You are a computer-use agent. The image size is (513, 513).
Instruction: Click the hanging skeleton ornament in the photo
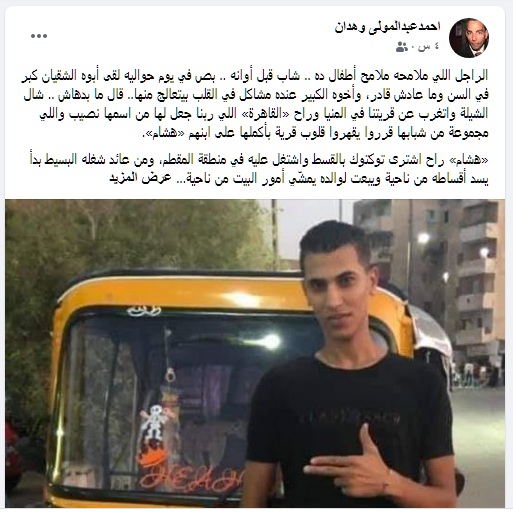pos(153,423)
